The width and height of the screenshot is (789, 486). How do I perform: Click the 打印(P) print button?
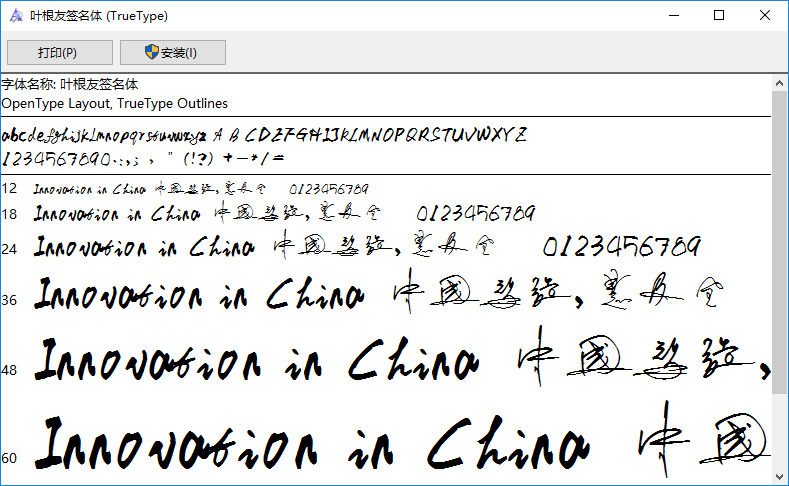60,52
